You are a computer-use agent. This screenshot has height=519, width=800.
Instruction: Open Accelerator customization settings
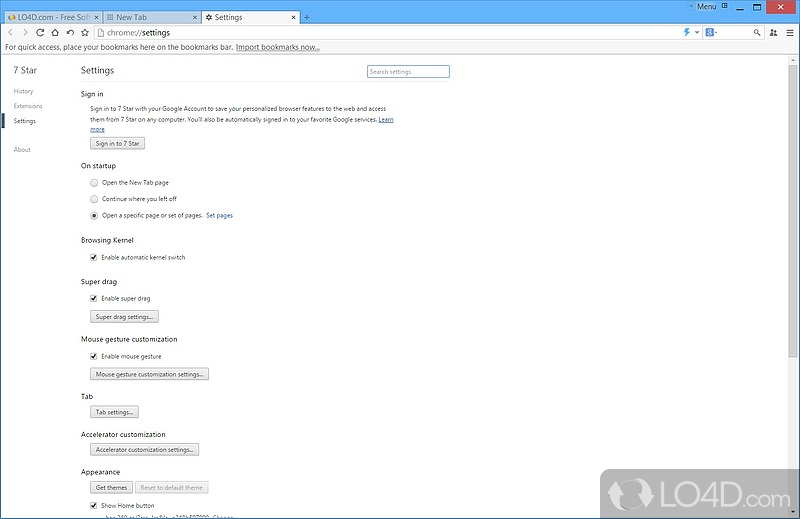(x=144, y=450)
